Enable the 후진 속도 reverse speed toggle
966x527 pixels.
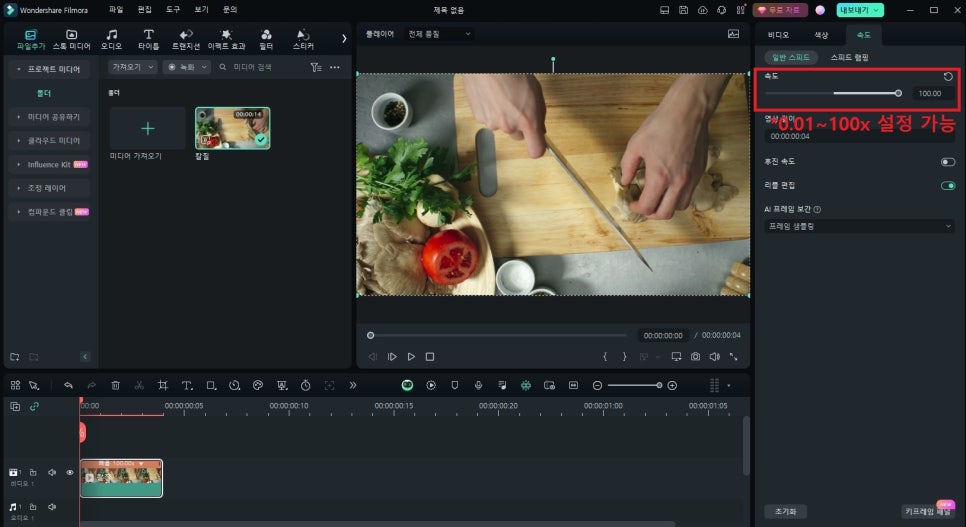pos(947,161)
